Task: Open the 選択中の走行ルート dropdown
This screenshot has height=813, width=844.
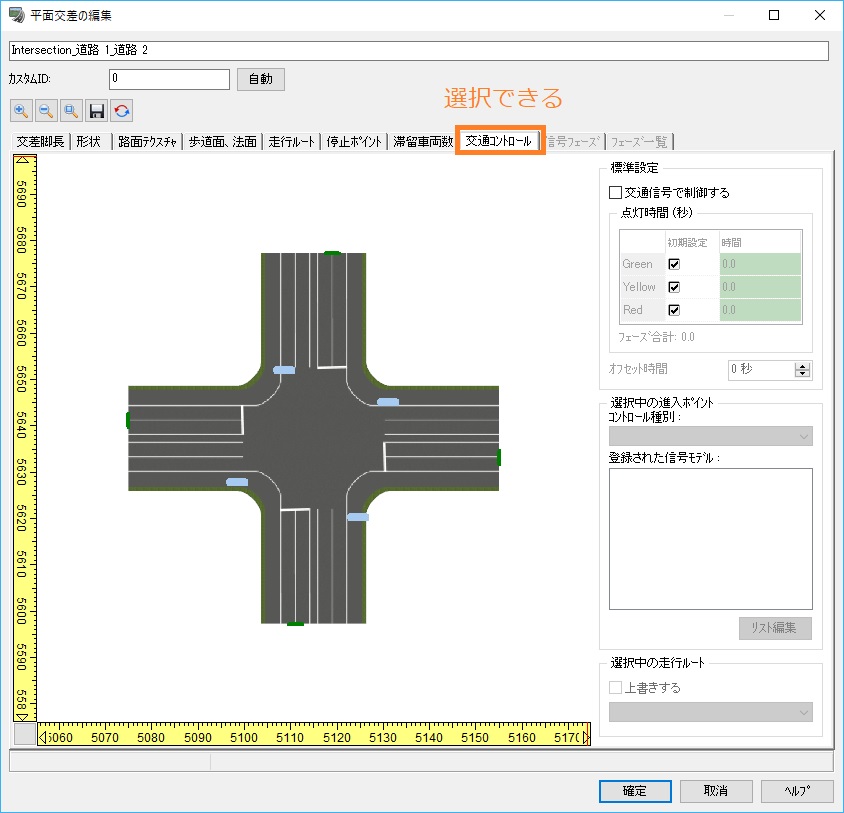Action: [711, 712]
